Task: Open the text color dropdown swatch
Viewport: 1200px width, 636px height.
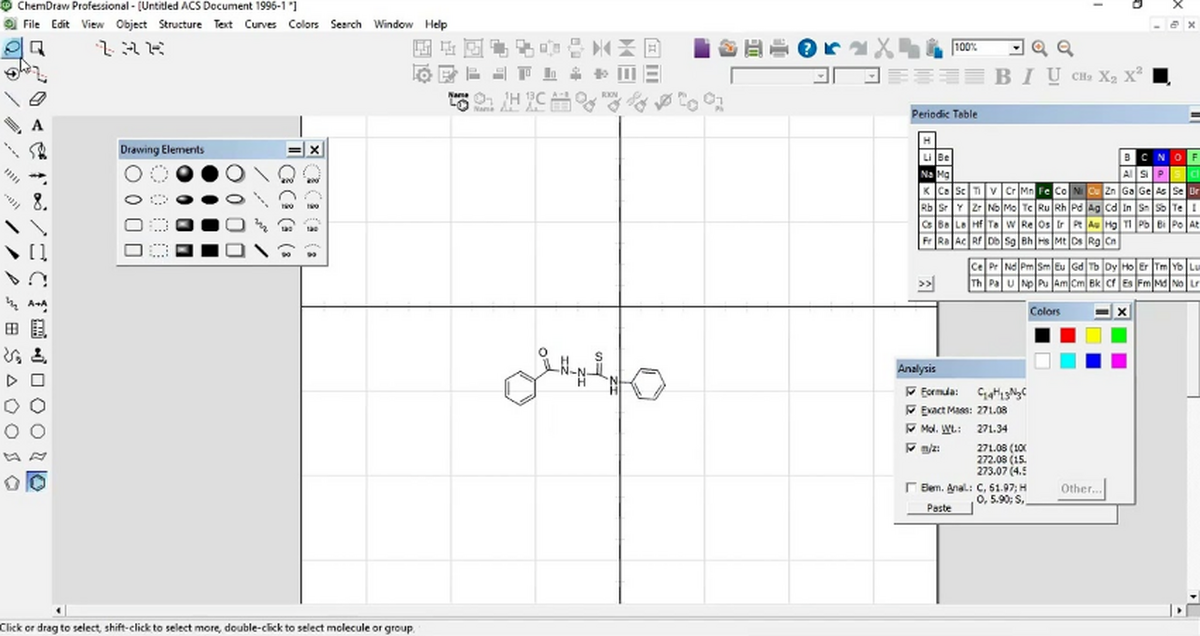Action: [1160, 76]
